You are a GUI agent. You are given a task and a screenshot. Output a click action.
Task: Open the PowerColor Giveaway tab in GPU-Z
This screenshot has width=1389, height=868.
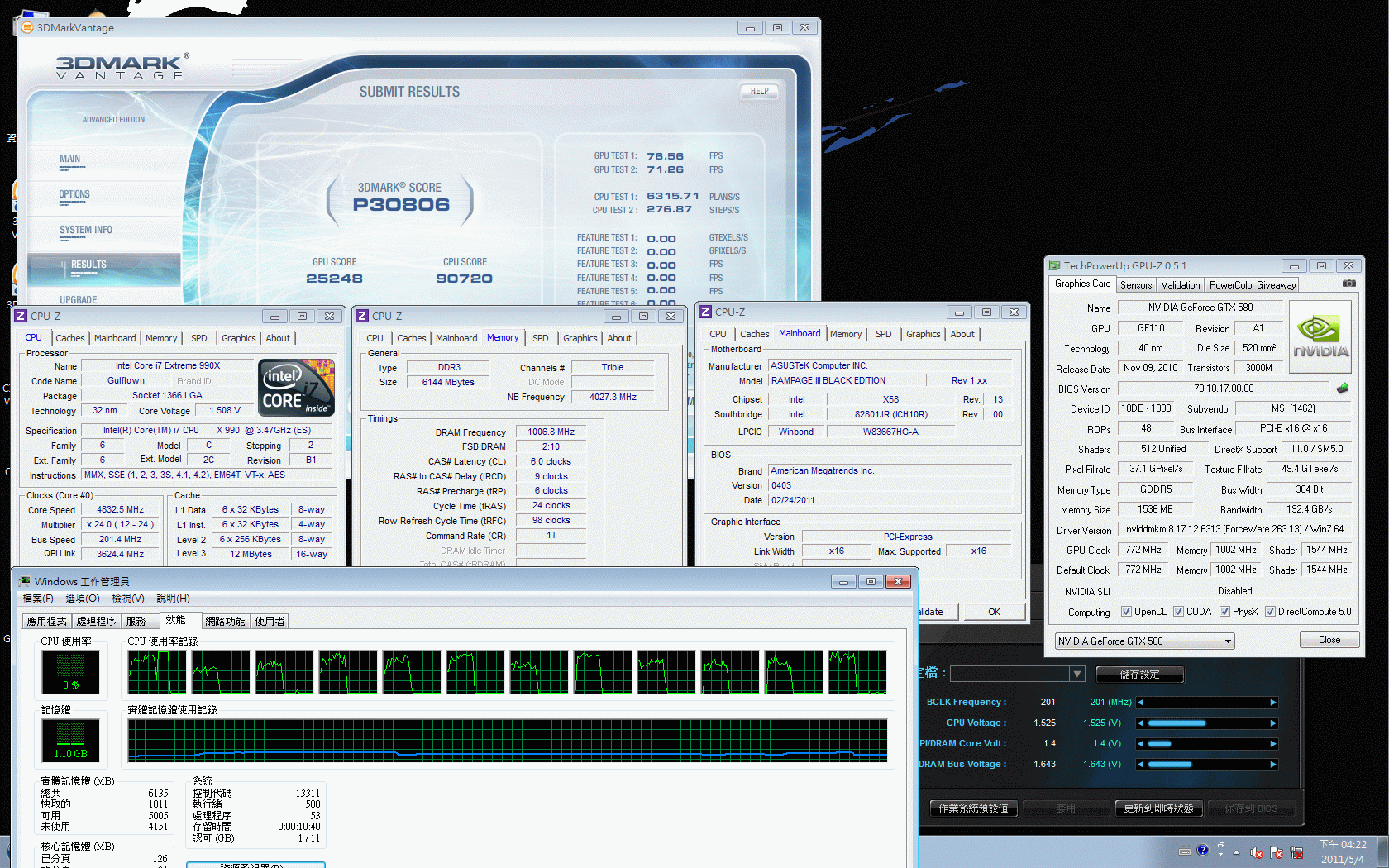click(x=1252, y=285)
